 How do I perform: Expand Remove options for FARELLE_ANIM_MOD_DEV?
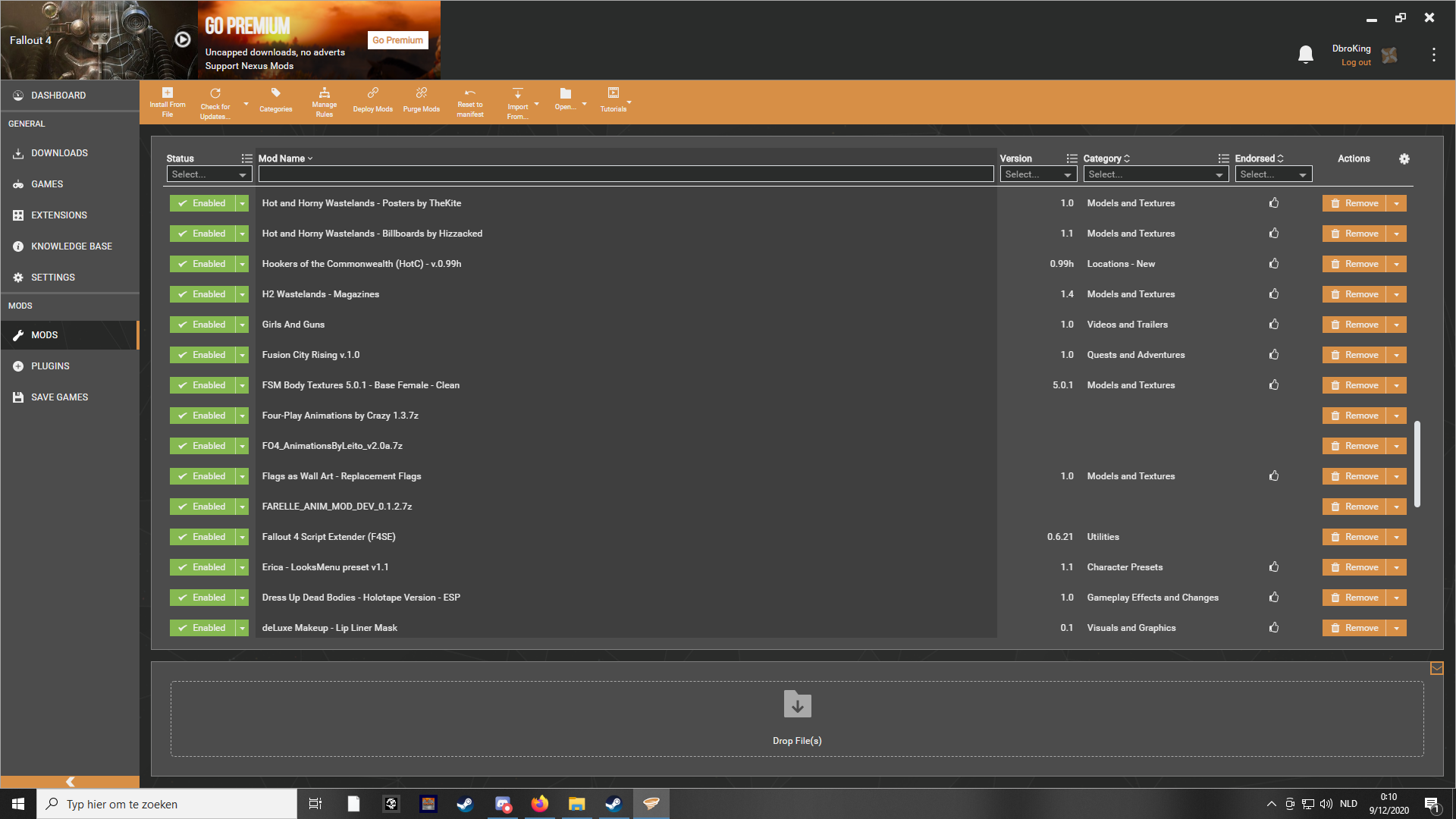(1397, 507)
